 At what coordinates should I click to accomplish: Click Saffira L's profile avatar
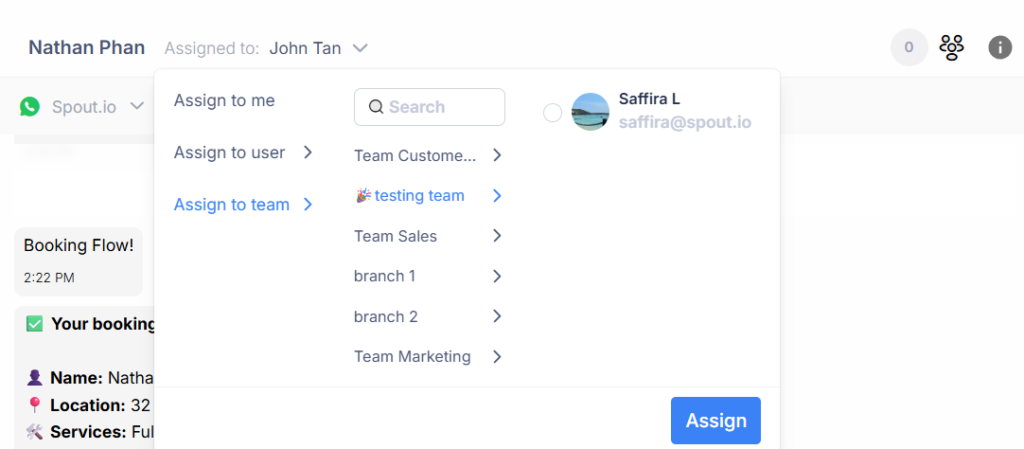point(590,112)
